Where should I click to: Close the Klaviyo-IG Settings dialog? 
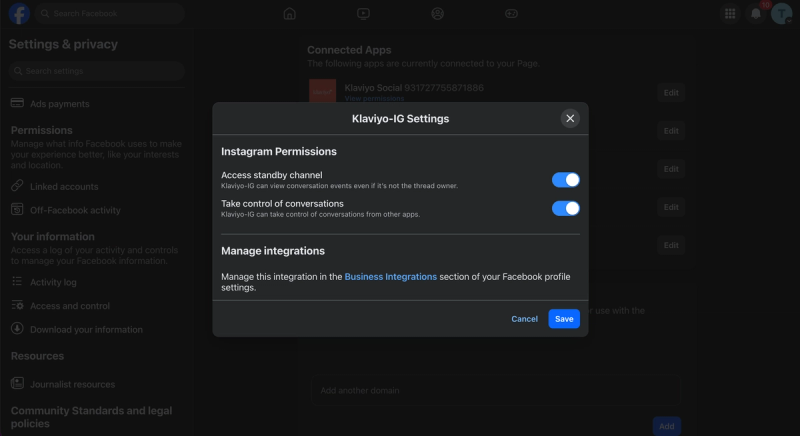tap(570, 118)
